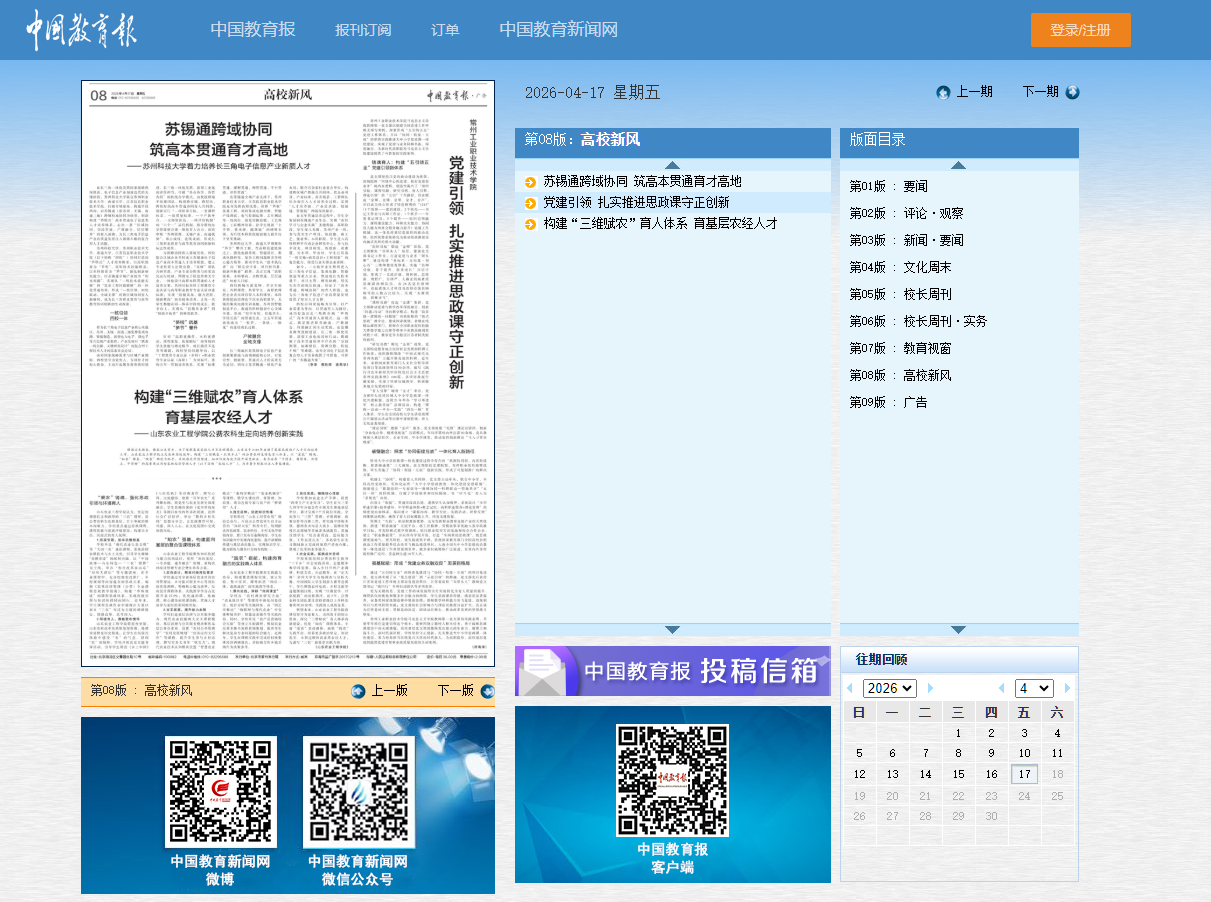Select 第07版：教育视窗 in directory
Viewport: 1211px width, 902px height.
coord(901,348)
